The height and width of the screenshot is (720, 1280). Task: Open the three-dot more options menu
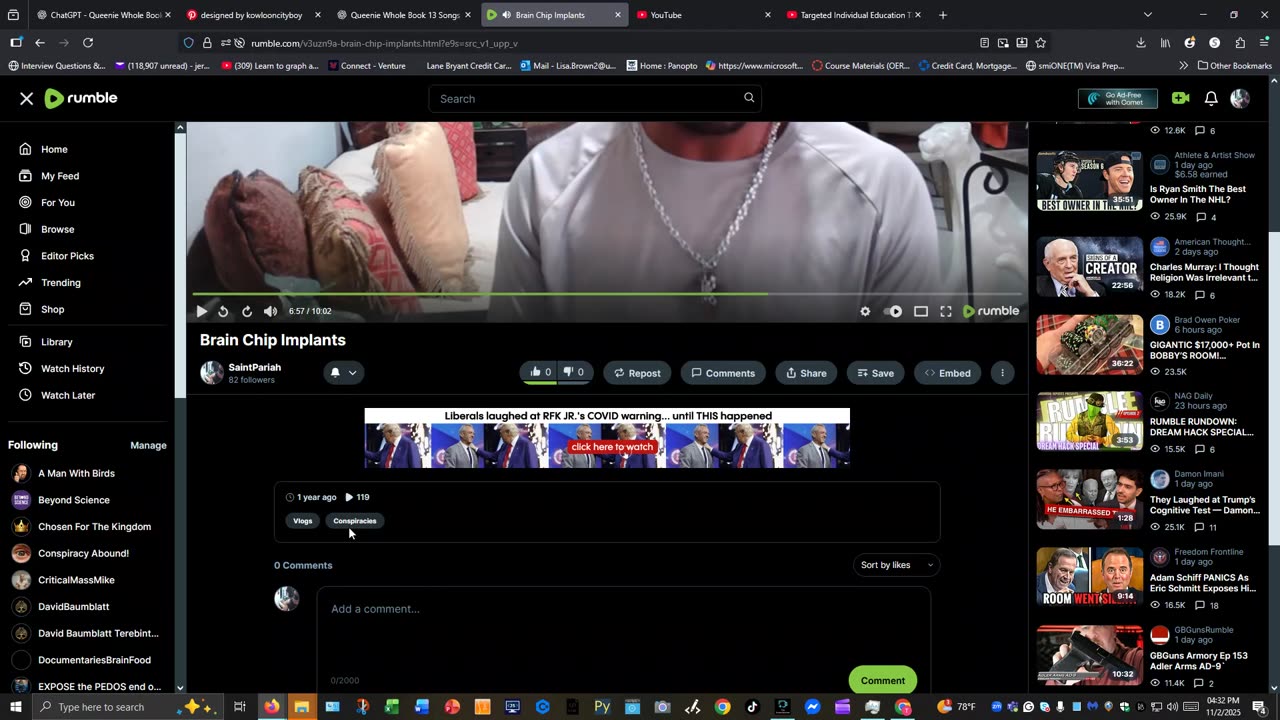click(1002, 373)
